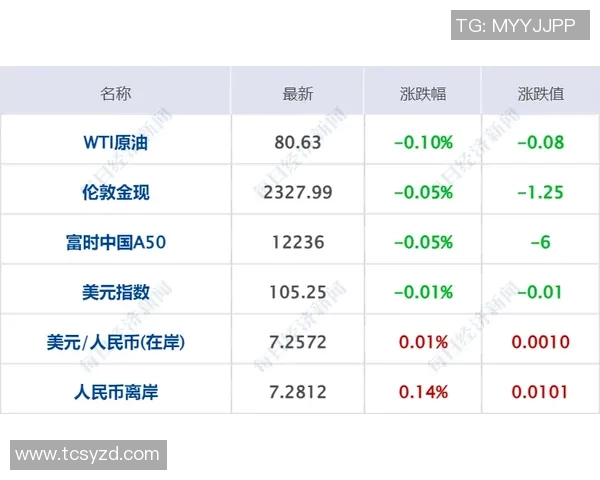Click London gold price 2327.99
600x480 pixels.
(298, 192)
